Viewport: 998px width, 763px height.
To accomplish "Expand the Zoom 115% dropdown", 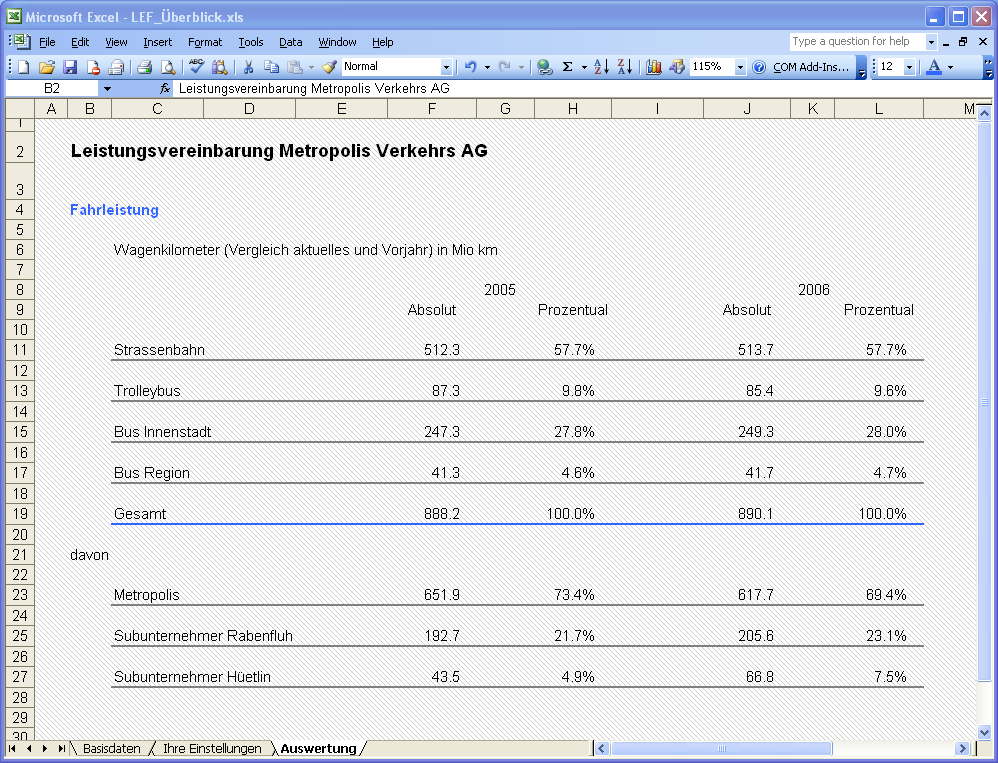I will pos(740,67).
